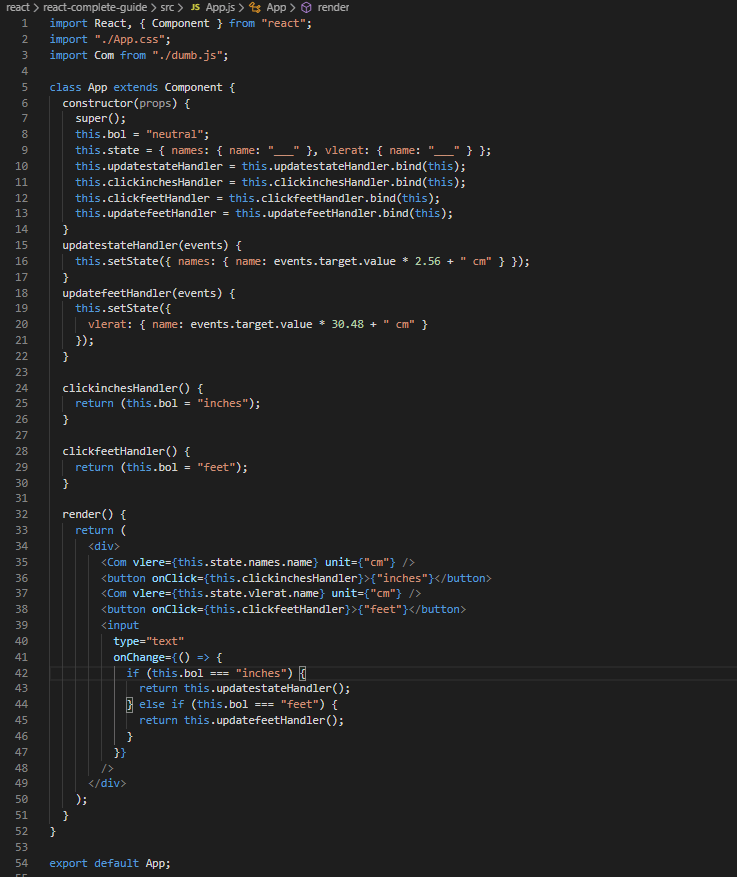Viewport: 737px width, 877px height.
Task: Open the 'react' breadcrumb folder
Action: click(x=18, y=7)
